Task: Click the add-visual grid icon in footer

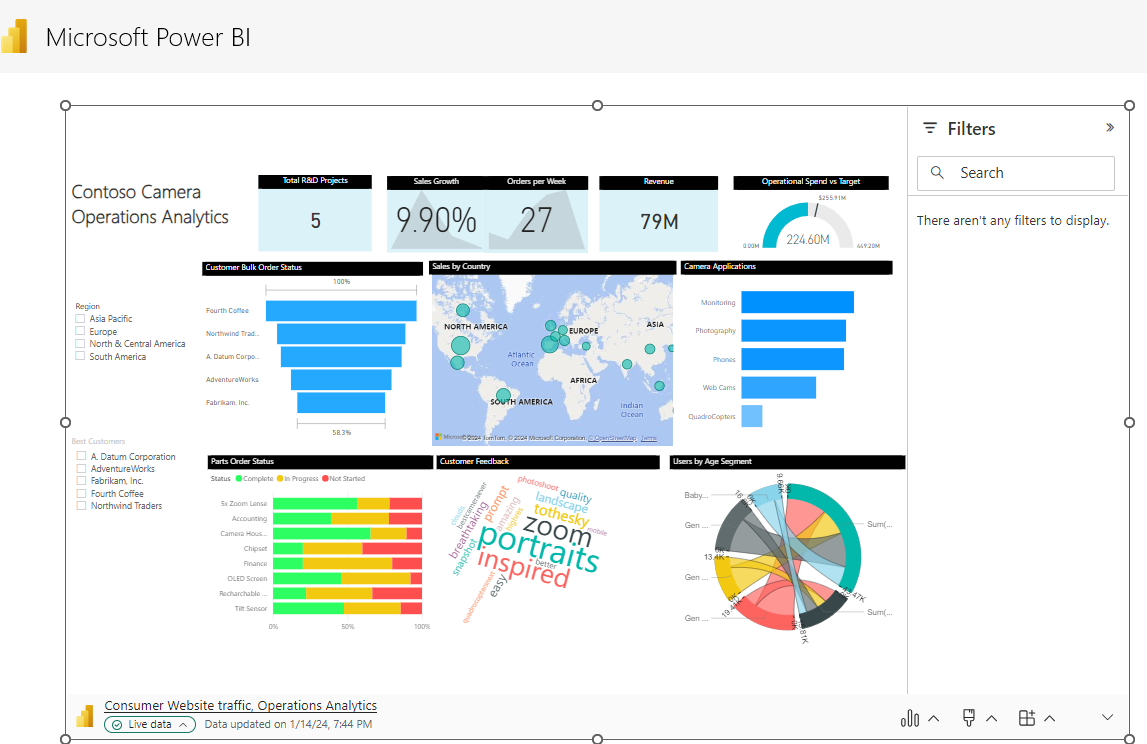Action: pyautogui.click(x=1026, y=718)
